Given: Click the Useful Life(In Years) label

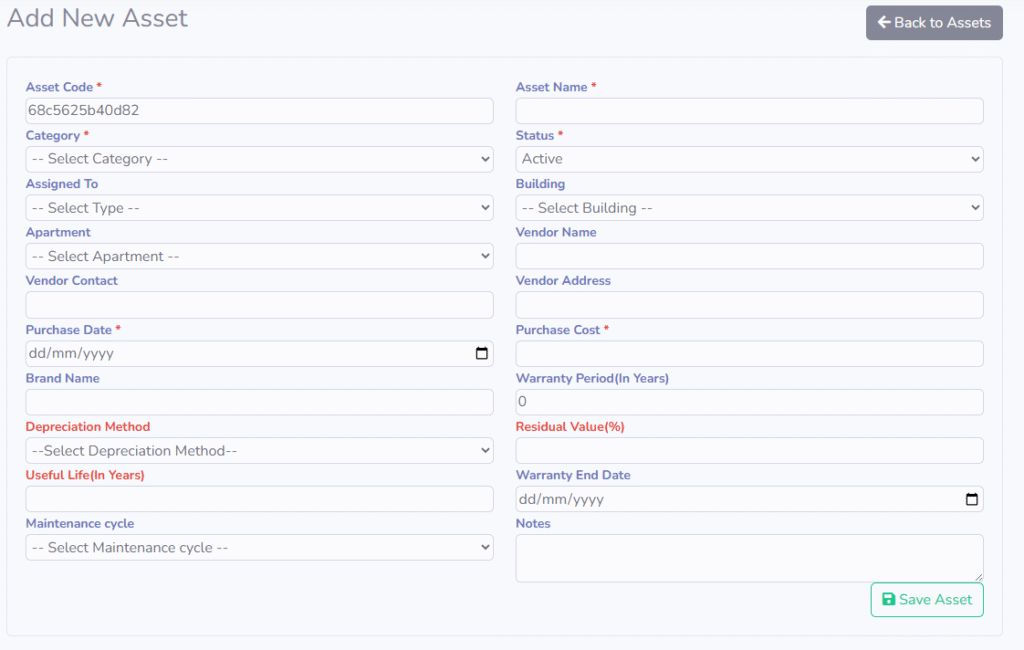Looking at the screenshot, I should 85,475.
